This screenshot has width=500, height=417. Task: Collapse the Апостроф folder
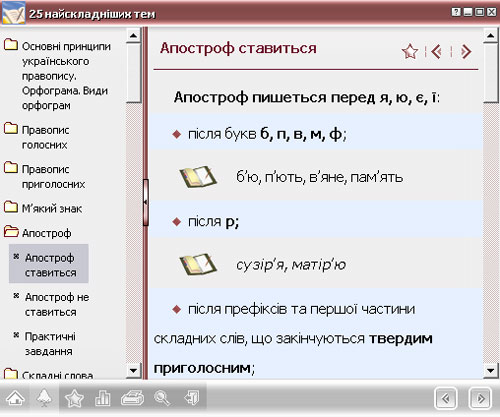click(x=11, y=231)
